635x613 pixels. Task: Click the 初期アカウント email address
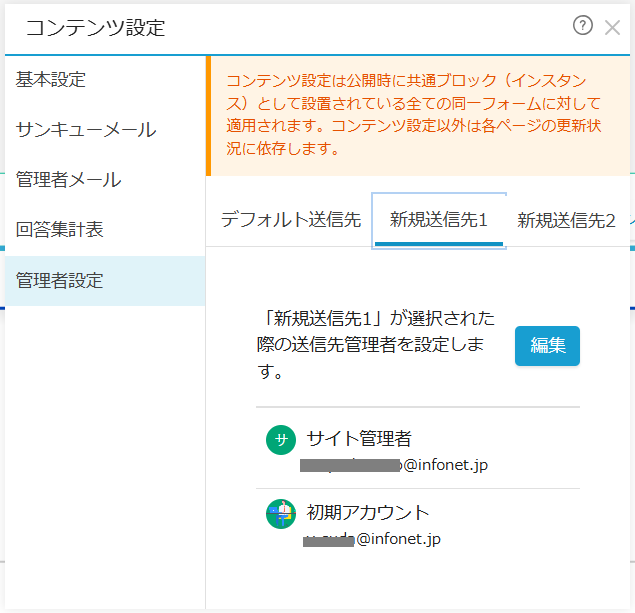point(372,539)
